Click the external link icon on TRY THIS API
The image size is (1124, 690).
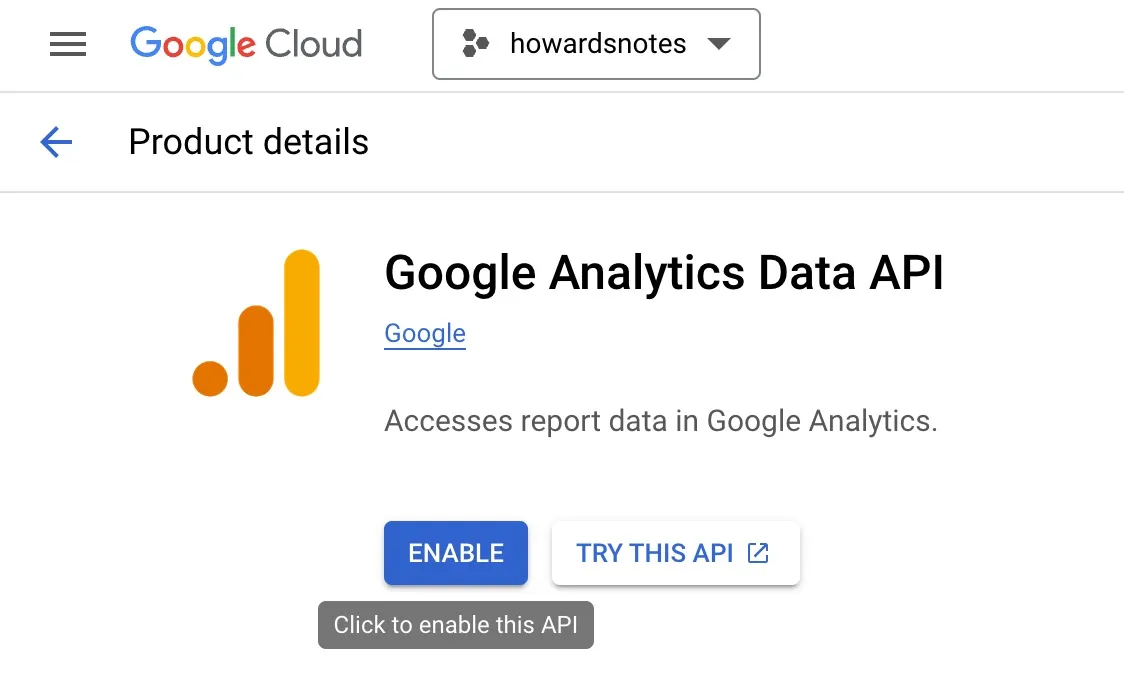pos(759,552)
